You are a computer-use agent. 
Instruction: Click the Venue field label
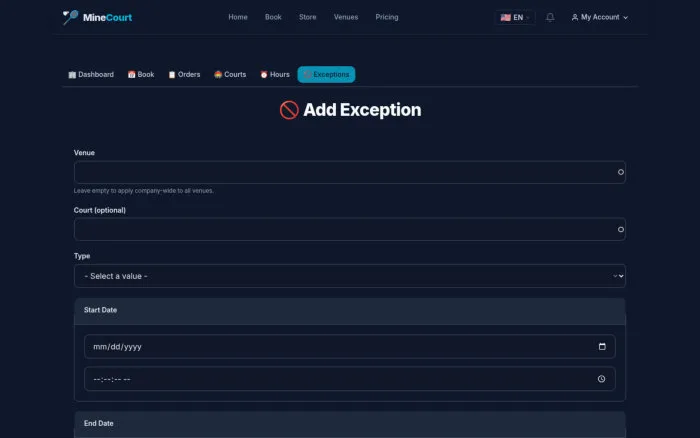tap(84, 153)
